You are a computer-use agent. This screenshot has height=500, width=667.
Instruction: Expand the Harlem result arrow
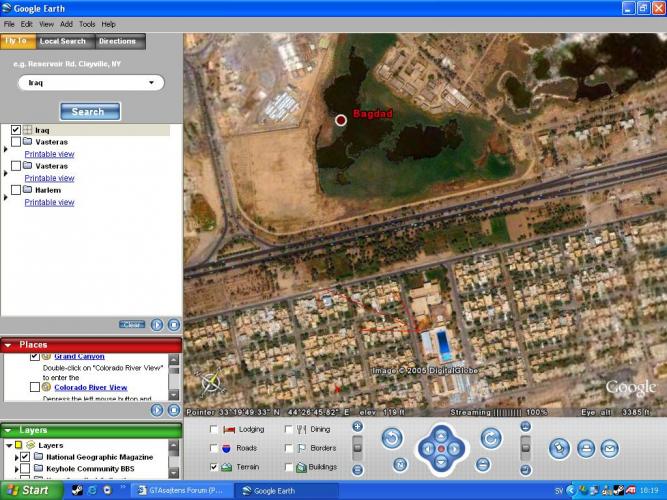(5, 197)
